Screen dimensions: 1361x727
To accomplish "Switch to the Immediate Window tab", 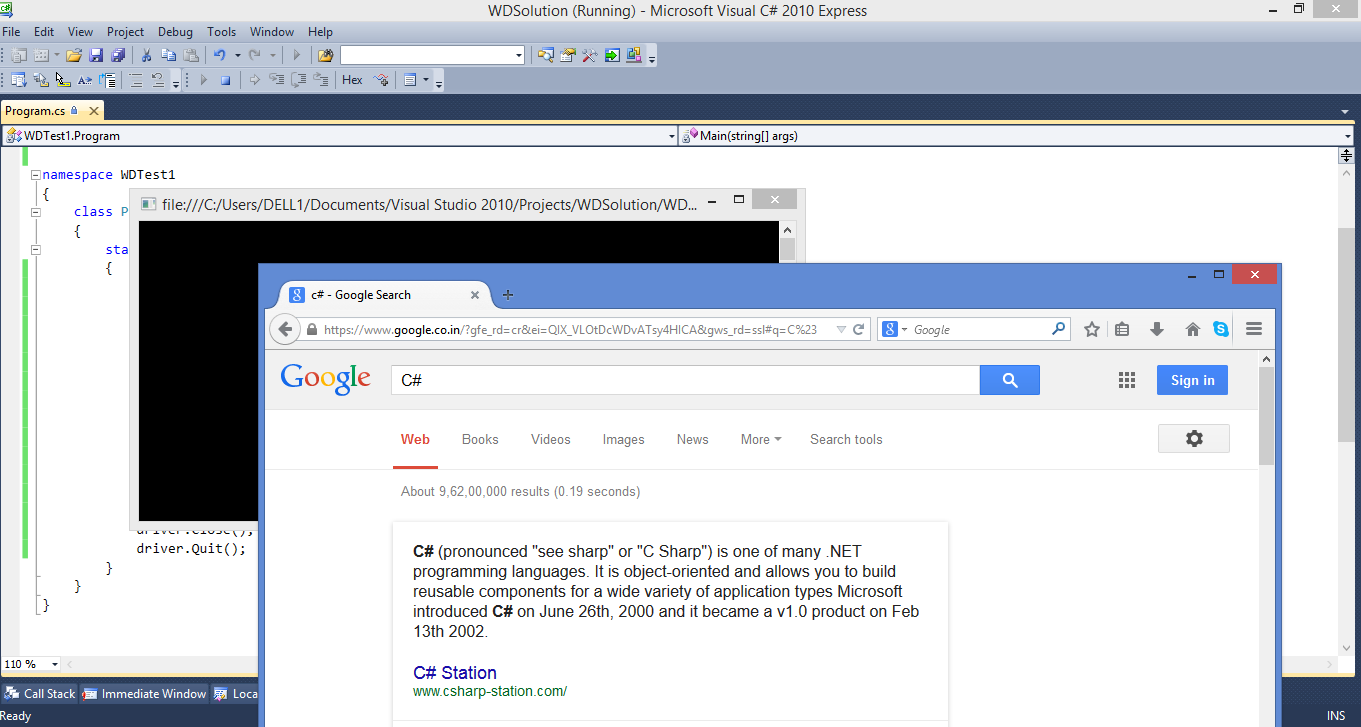I will 144,693.
